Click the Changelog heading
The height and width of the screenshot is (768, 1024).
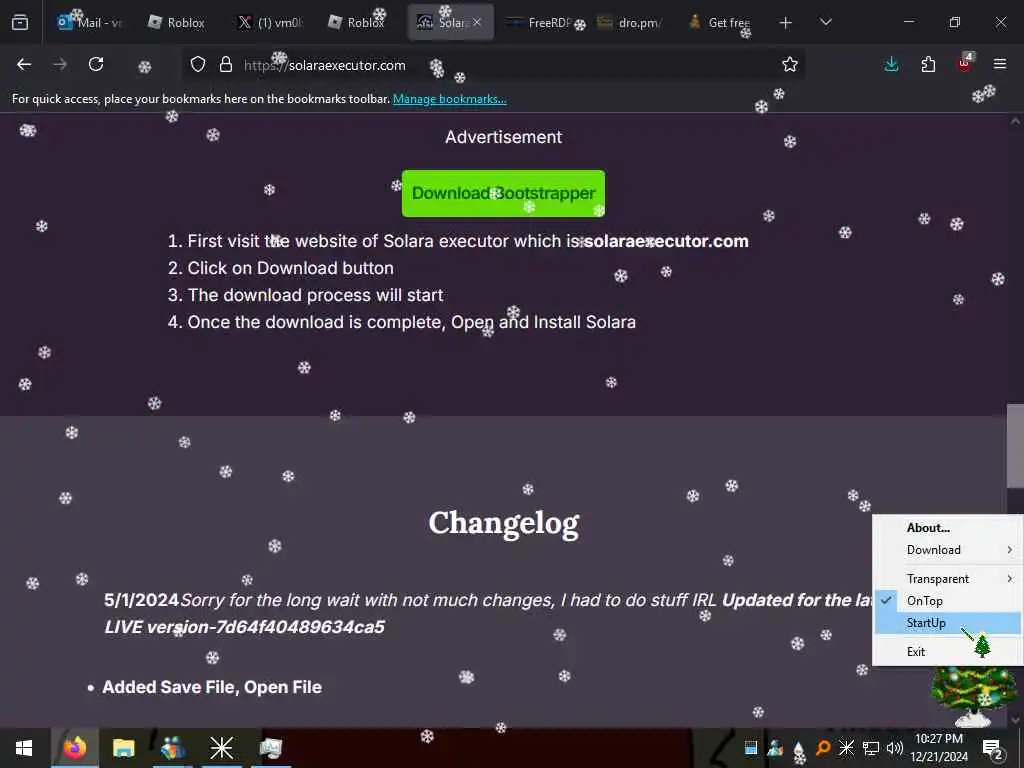coord(504,524)
